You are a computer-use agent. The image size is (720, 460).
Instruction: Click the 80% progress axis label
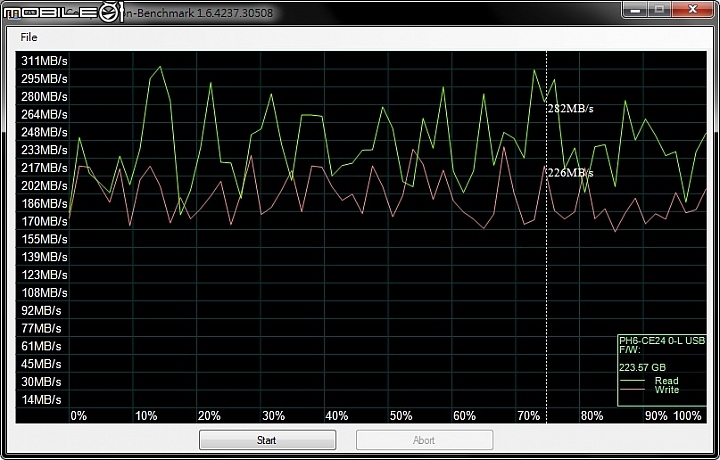(592, 416)
